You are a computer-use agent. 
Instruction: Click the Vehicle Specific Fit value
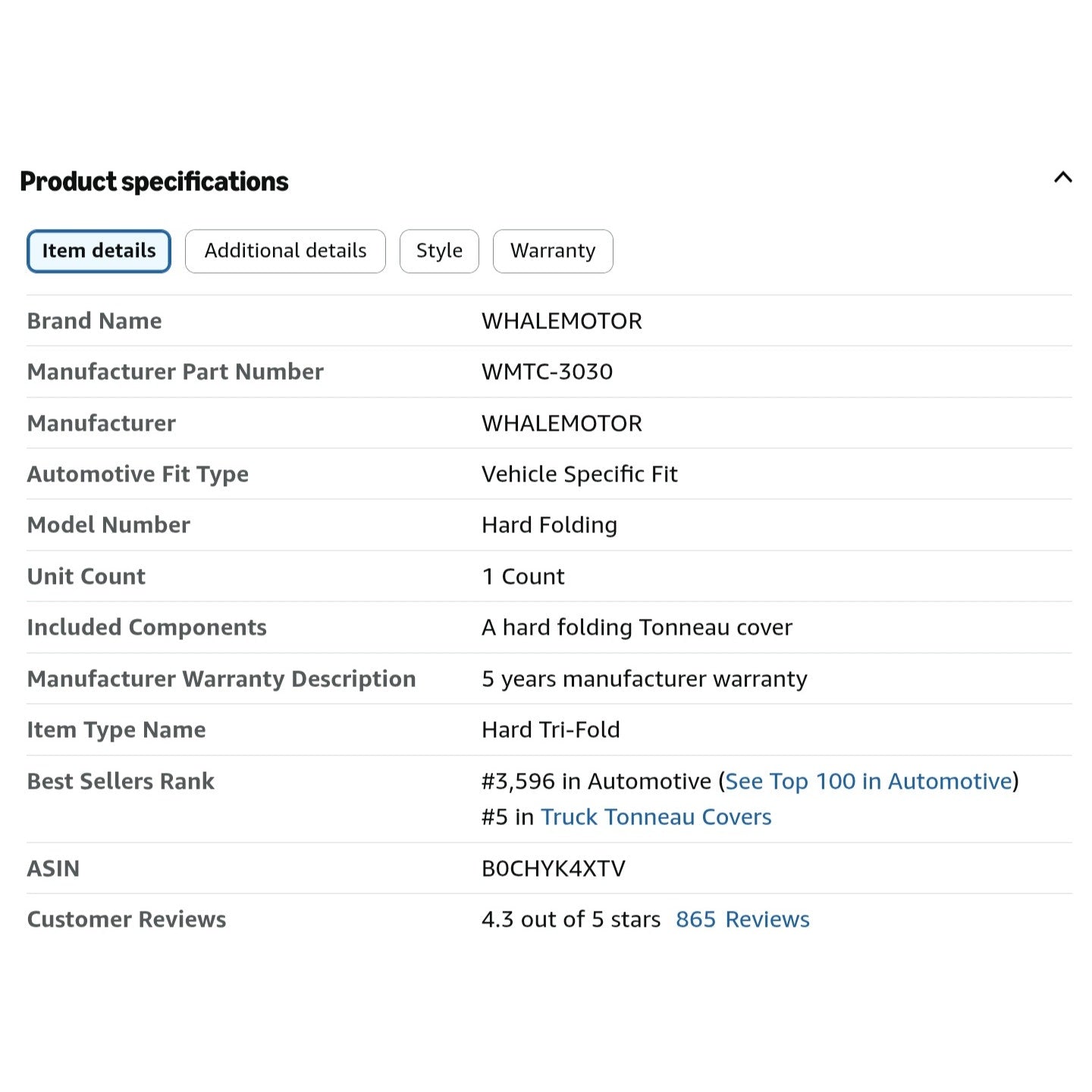[x=579, y=474]
